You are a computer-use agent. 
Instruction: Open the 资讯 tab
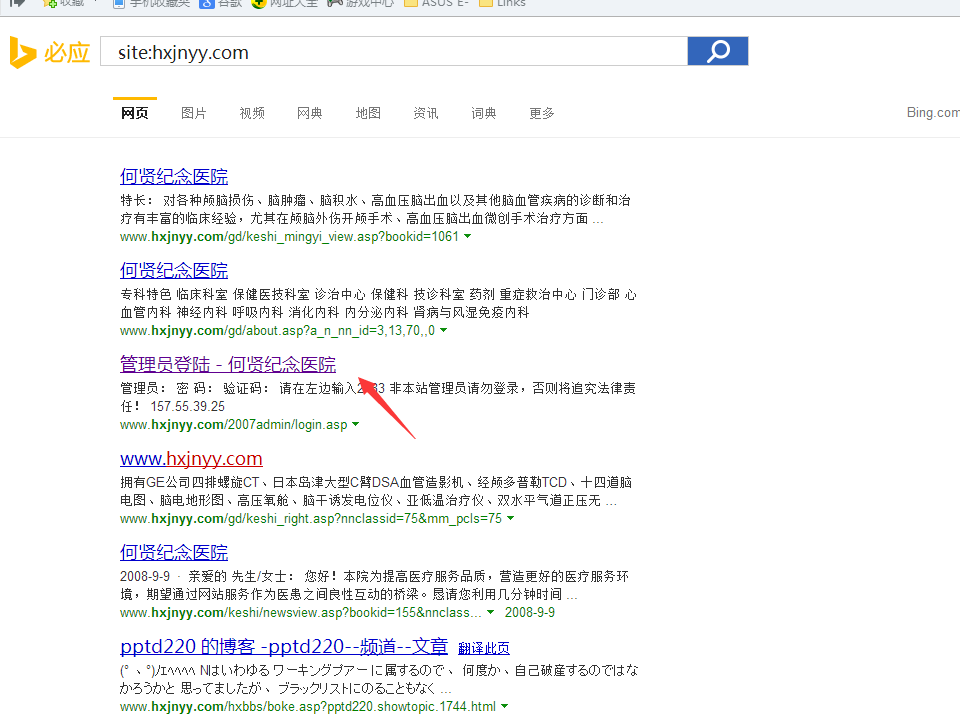tap(426, 113)
